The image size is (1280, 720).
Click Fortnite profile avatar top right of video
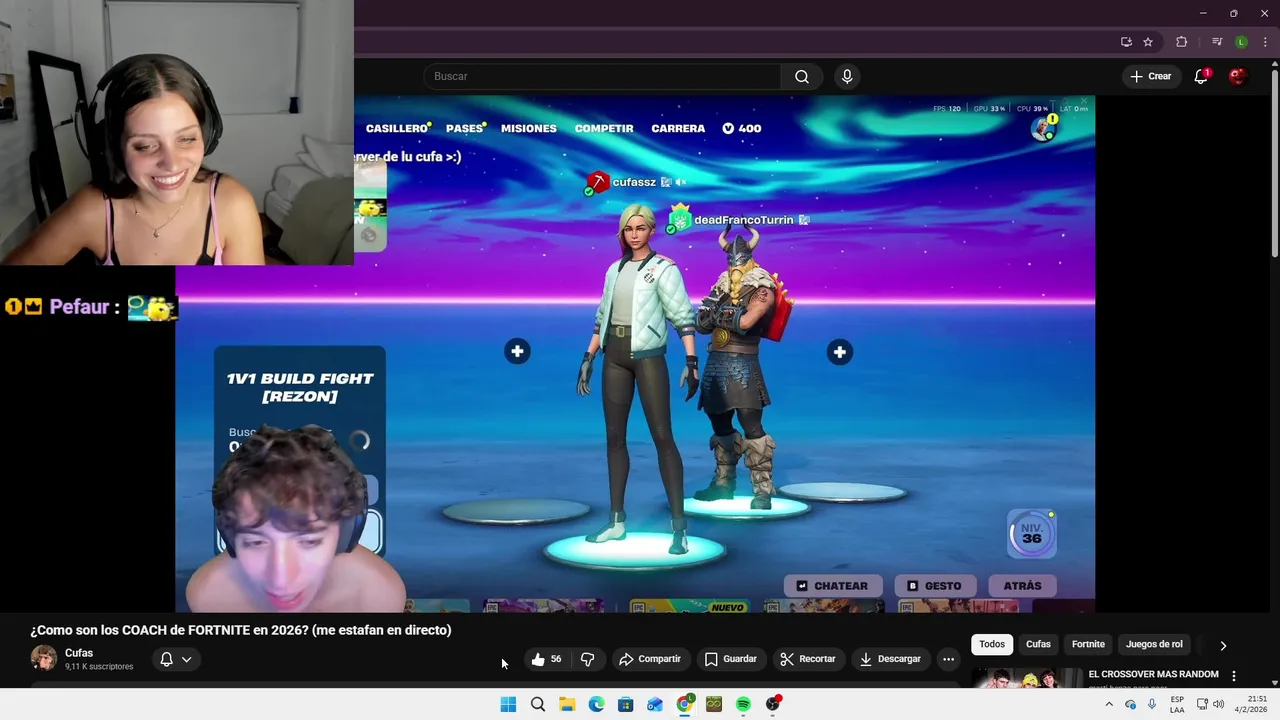pos(1043,128)
